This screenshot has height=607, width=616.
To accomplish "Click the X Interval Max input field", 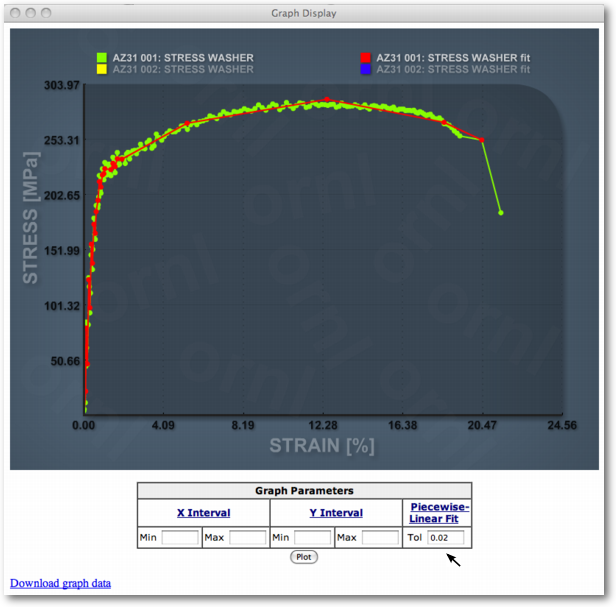I will coord(247,538).
